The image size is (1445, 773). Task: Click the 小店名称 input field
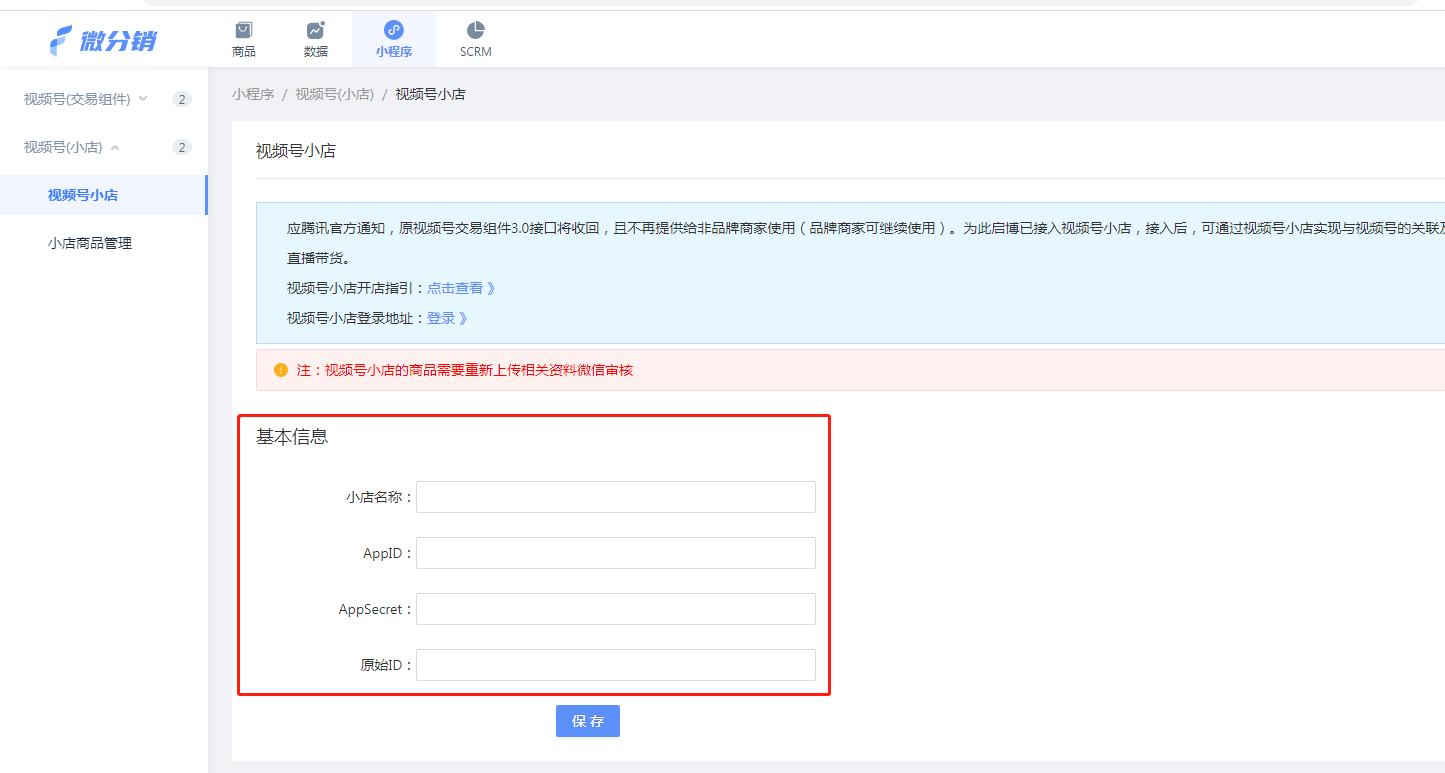pos(615,497)
